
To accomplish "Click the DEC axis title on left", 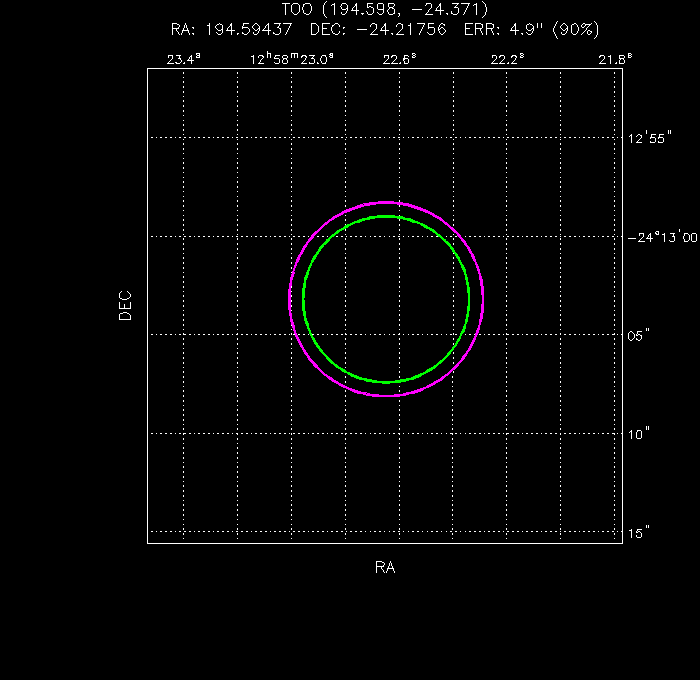I will [125, 305].
